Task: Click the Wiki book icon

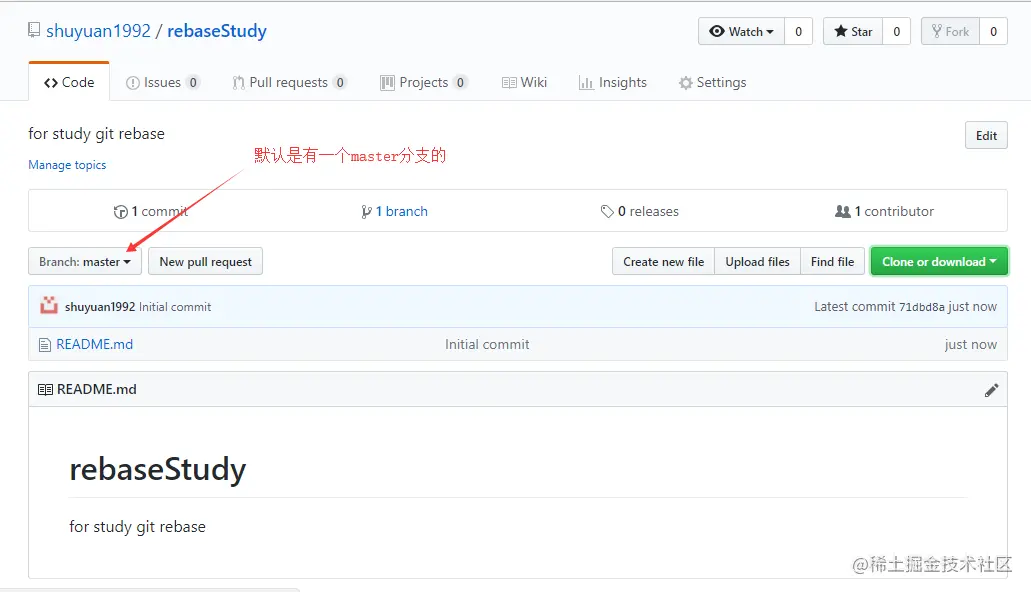Action: pos(507,82)
